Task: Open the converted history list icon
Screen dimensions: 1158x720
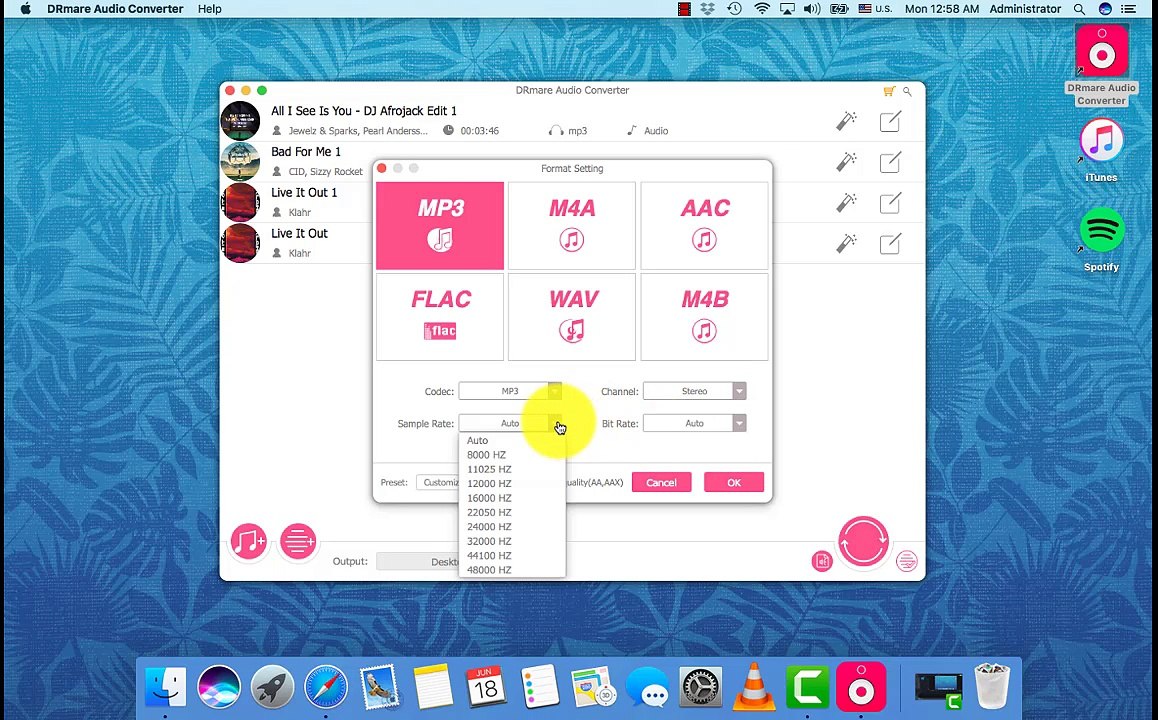Action: (907, 561)
